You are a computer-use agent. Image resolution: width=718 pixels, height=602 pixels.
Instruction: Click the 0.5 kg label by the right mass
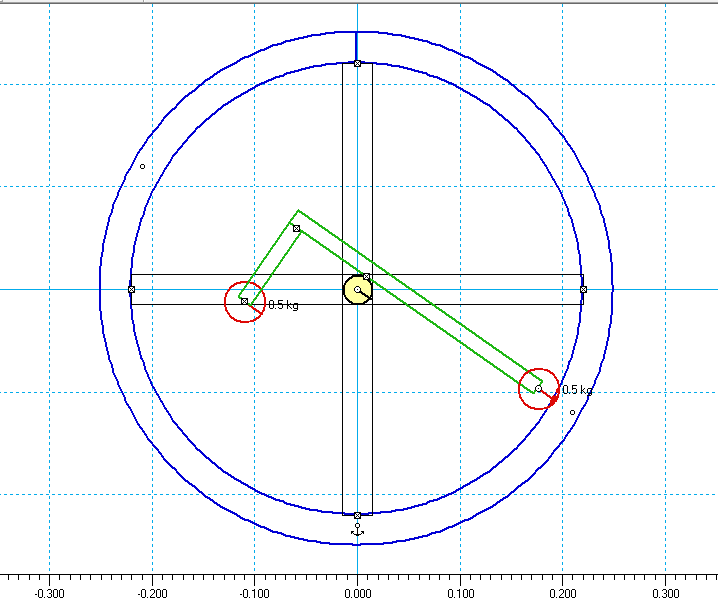[577, 390]
